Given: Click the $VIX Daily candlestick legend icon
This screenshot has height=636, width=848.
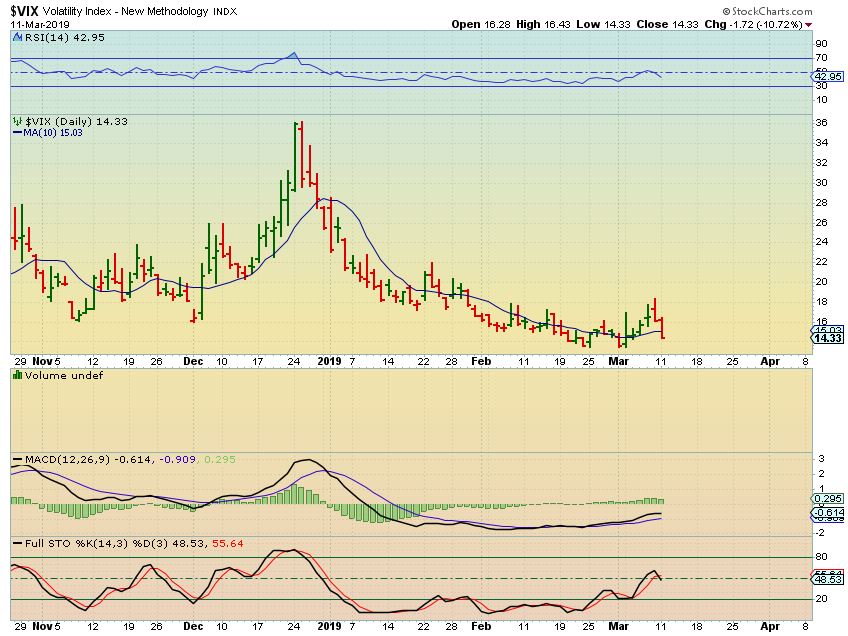Looking at the screenshot, I should [15, 121].
